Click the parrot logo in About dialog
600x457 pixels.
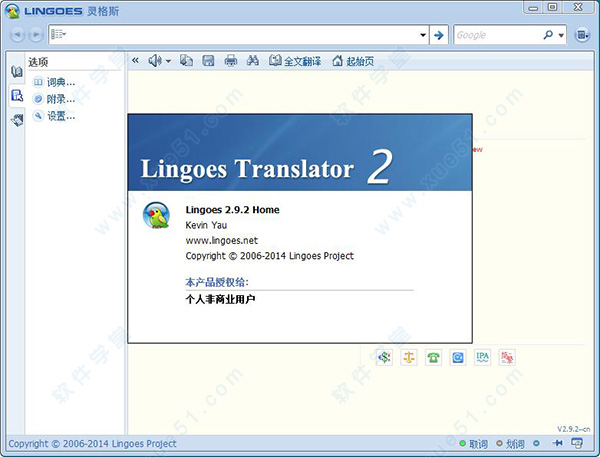pos(156,215)
